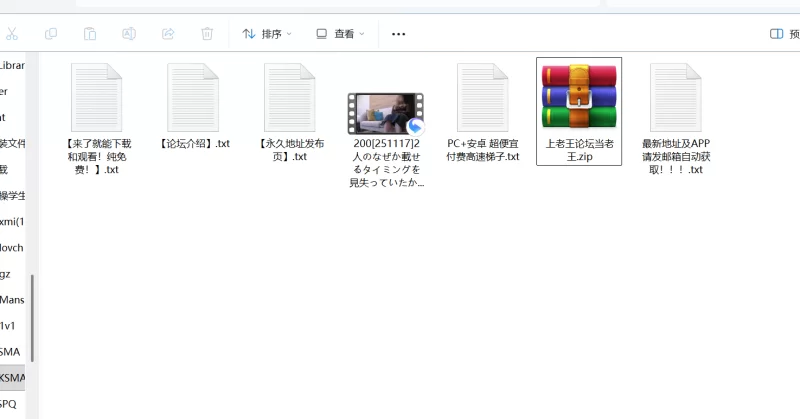Click the Rename icon in toolbar
This screenshot has width=800, height=419.
click(x=129, y=34)
